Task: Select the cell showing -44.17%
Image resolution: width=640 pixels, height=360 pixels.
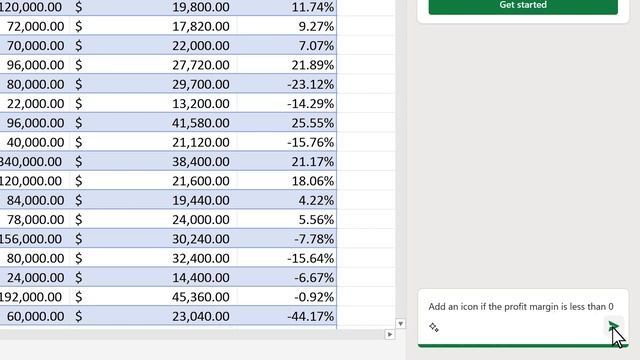Action: 287,316
